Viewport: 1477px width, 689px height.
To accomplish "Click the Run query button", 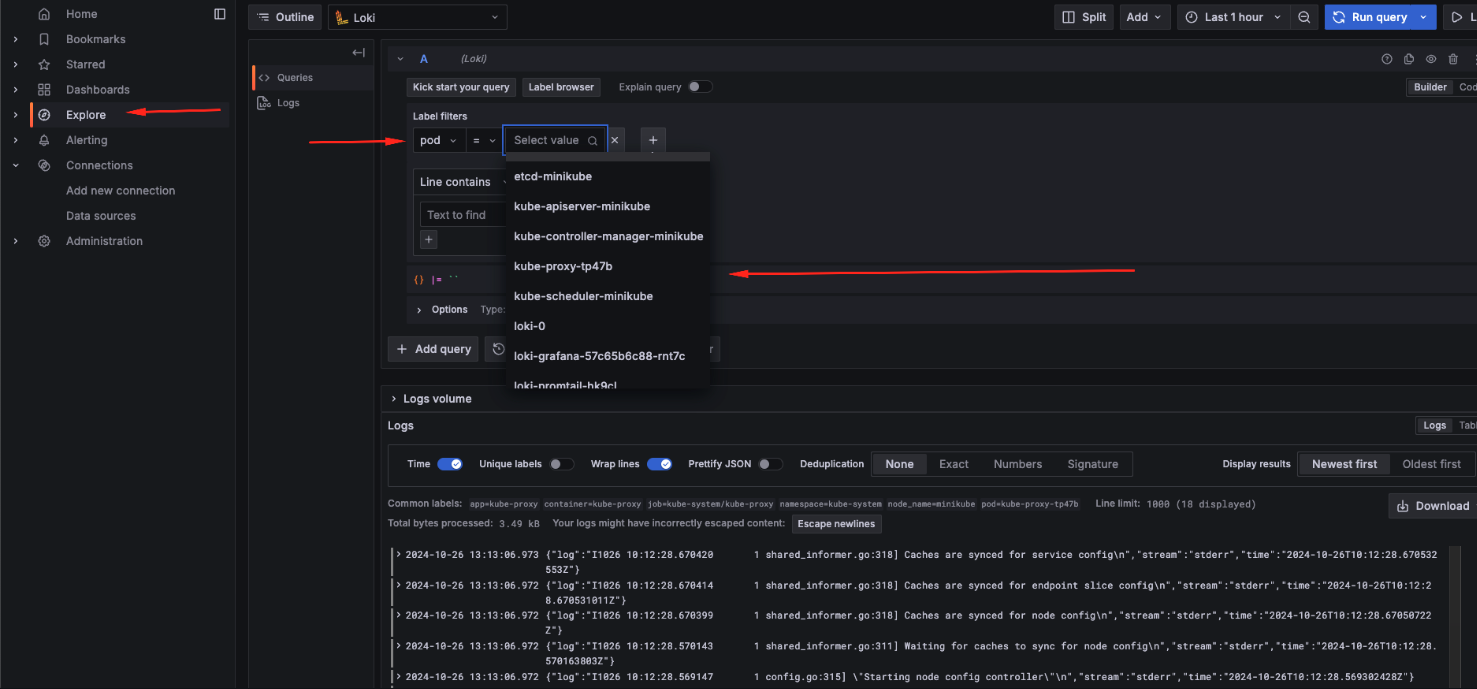I will pos(1369,17).
